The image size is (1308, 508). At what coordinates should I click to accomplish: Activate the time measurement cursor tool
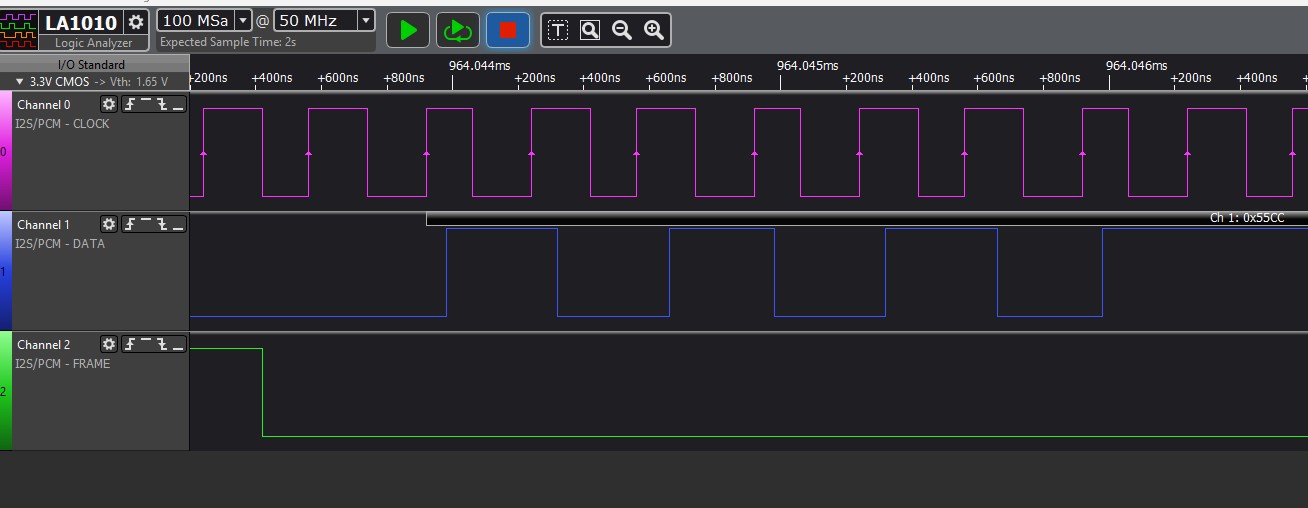tap(558, 30)
